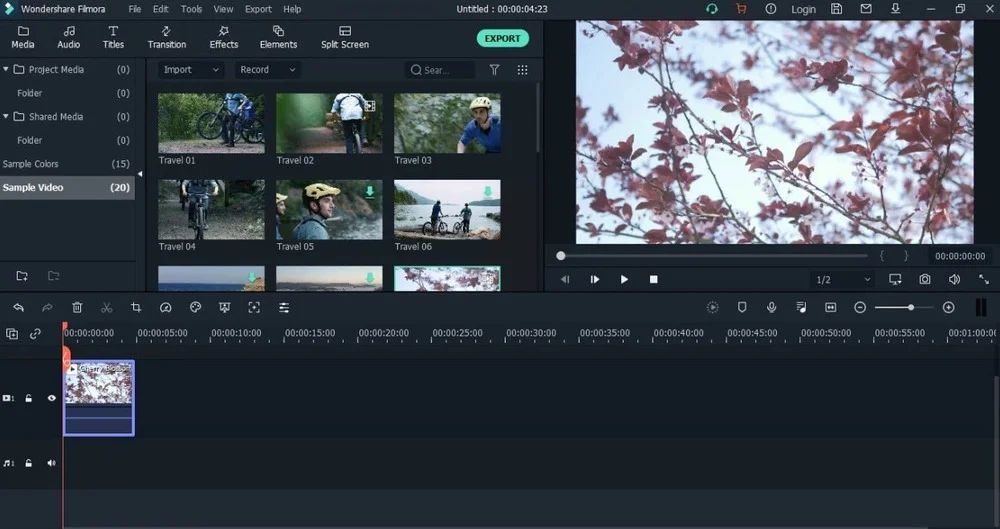Expand the preview quality 1/2 dropdown
1000x529 pixels.
tap(841, 280)
